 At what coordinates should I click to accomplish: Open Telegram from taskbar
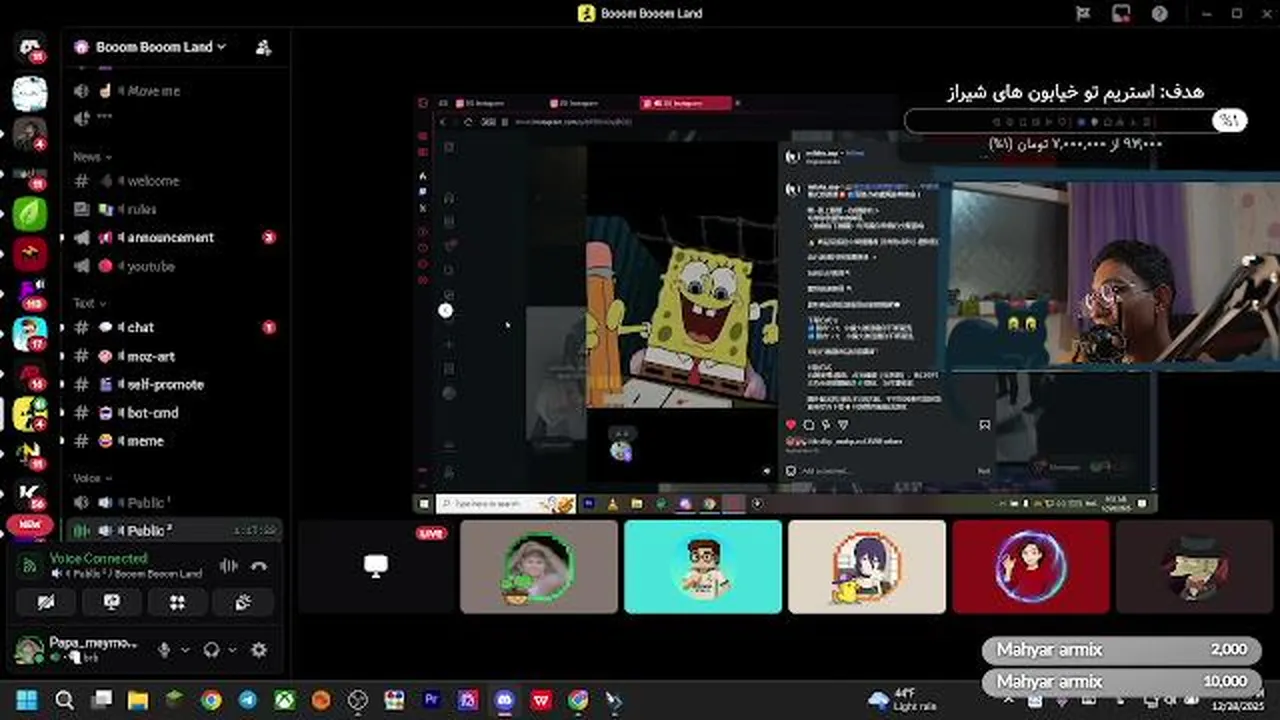[247, 700]
